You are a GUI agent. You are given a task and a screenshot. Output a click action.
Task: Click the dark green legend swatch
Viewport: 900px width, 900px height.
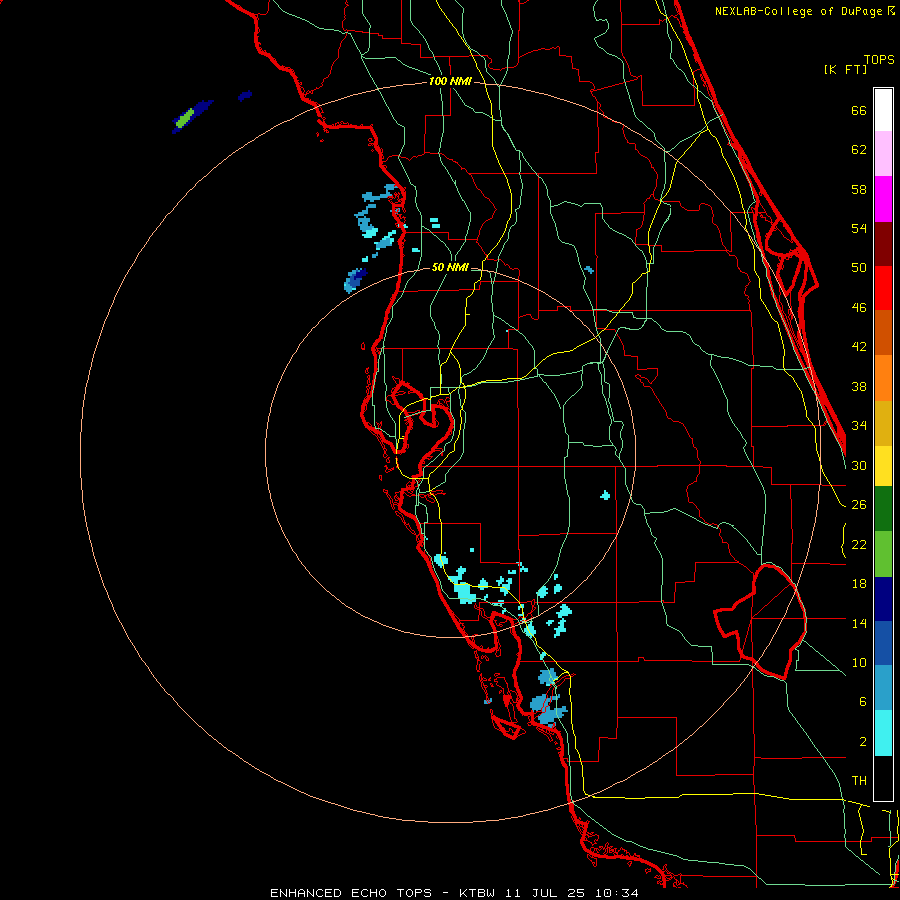[883, 509]
